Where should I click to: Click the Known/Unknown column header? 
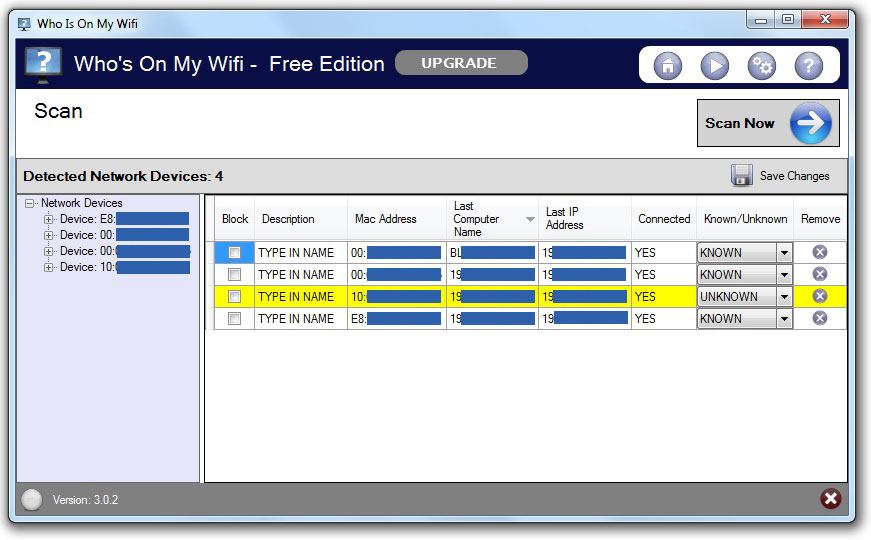click(745, 219)
